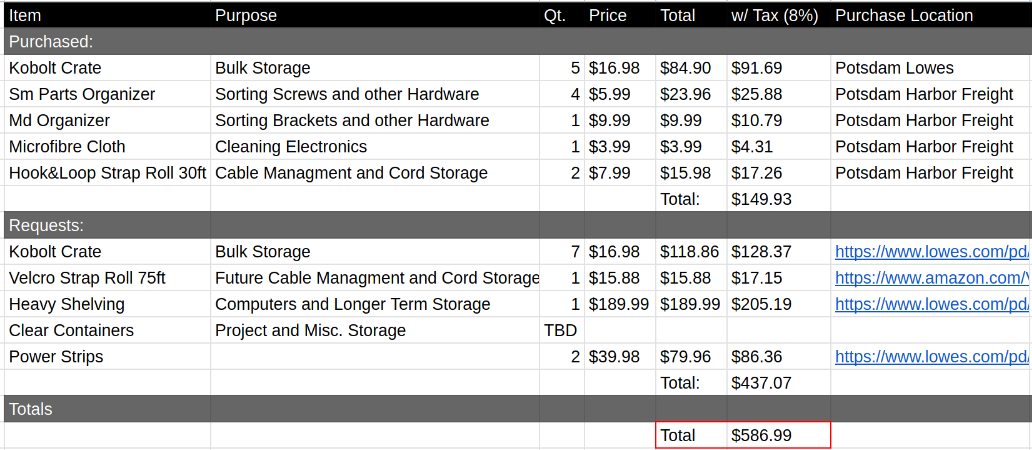Select 'Cleaning Electronics' purpose cell
Screen dimensions: 1032x450
click(375, 147)
